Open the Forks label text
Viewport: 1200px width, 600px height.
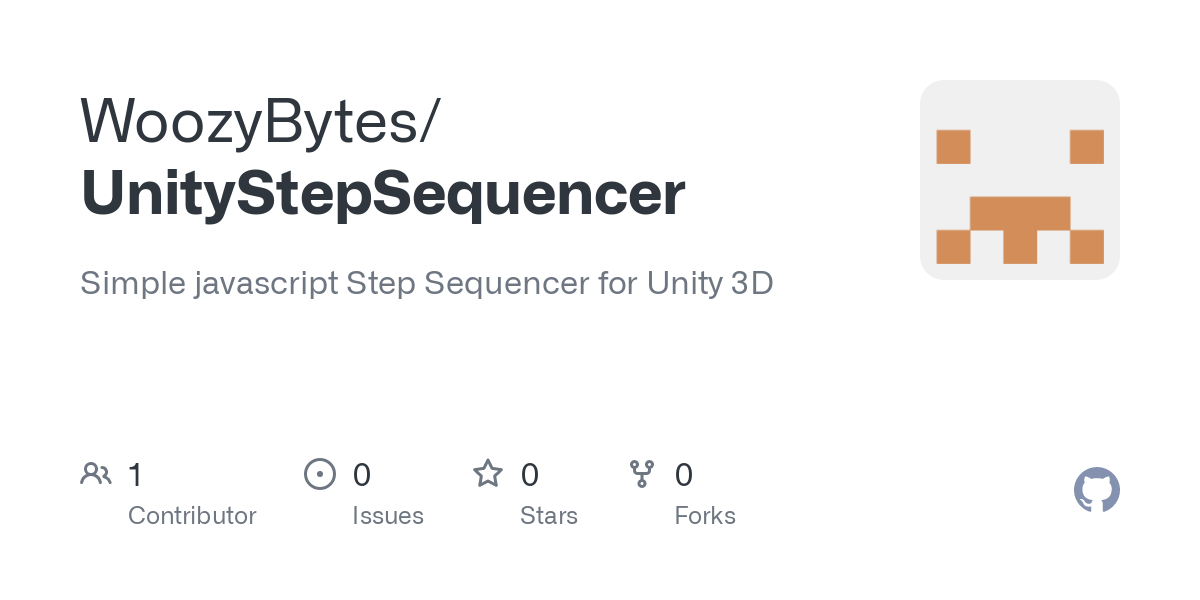(x=705, y=516)
